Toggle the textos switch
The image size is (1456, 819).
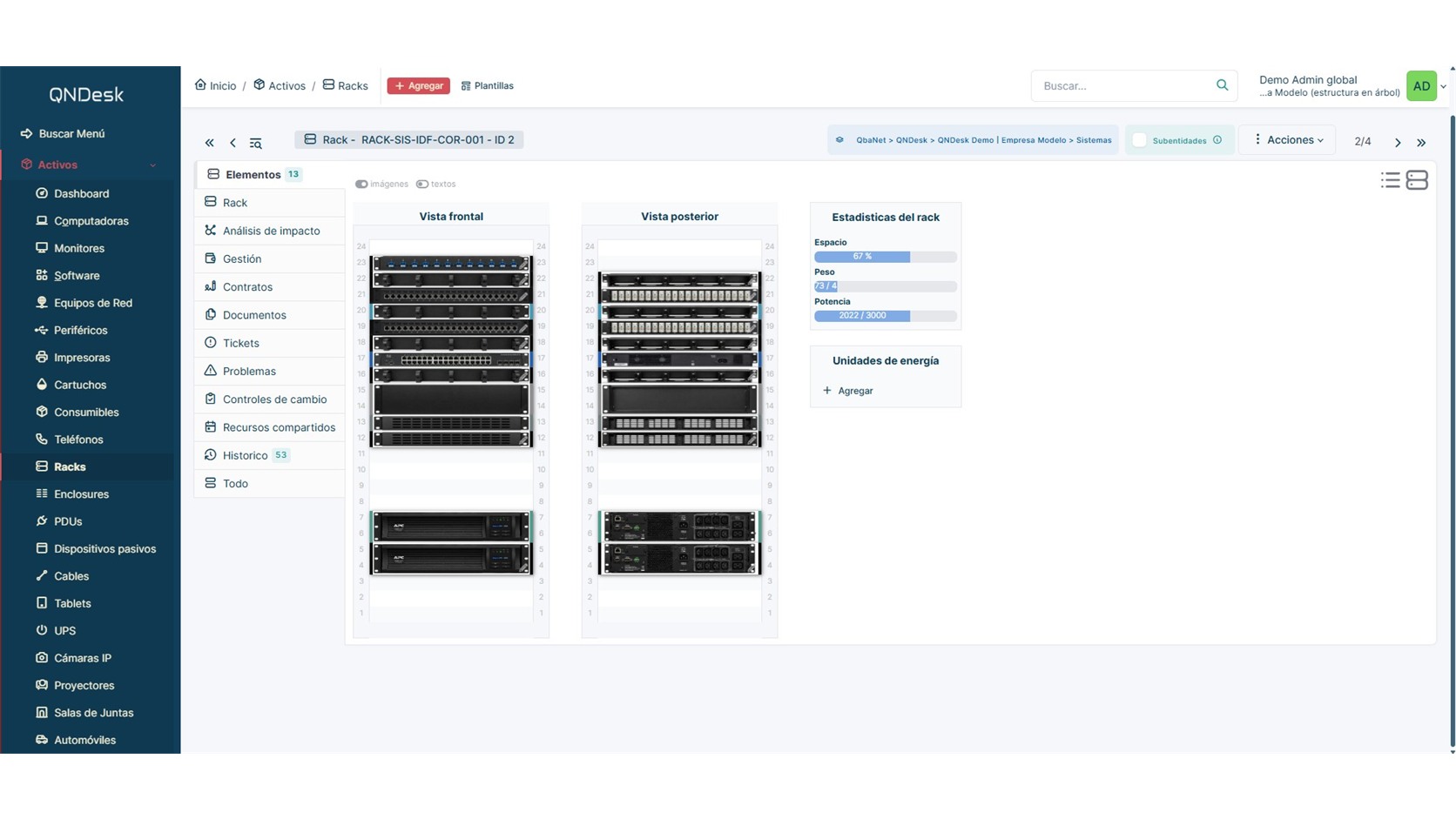[x=422, y=185]
